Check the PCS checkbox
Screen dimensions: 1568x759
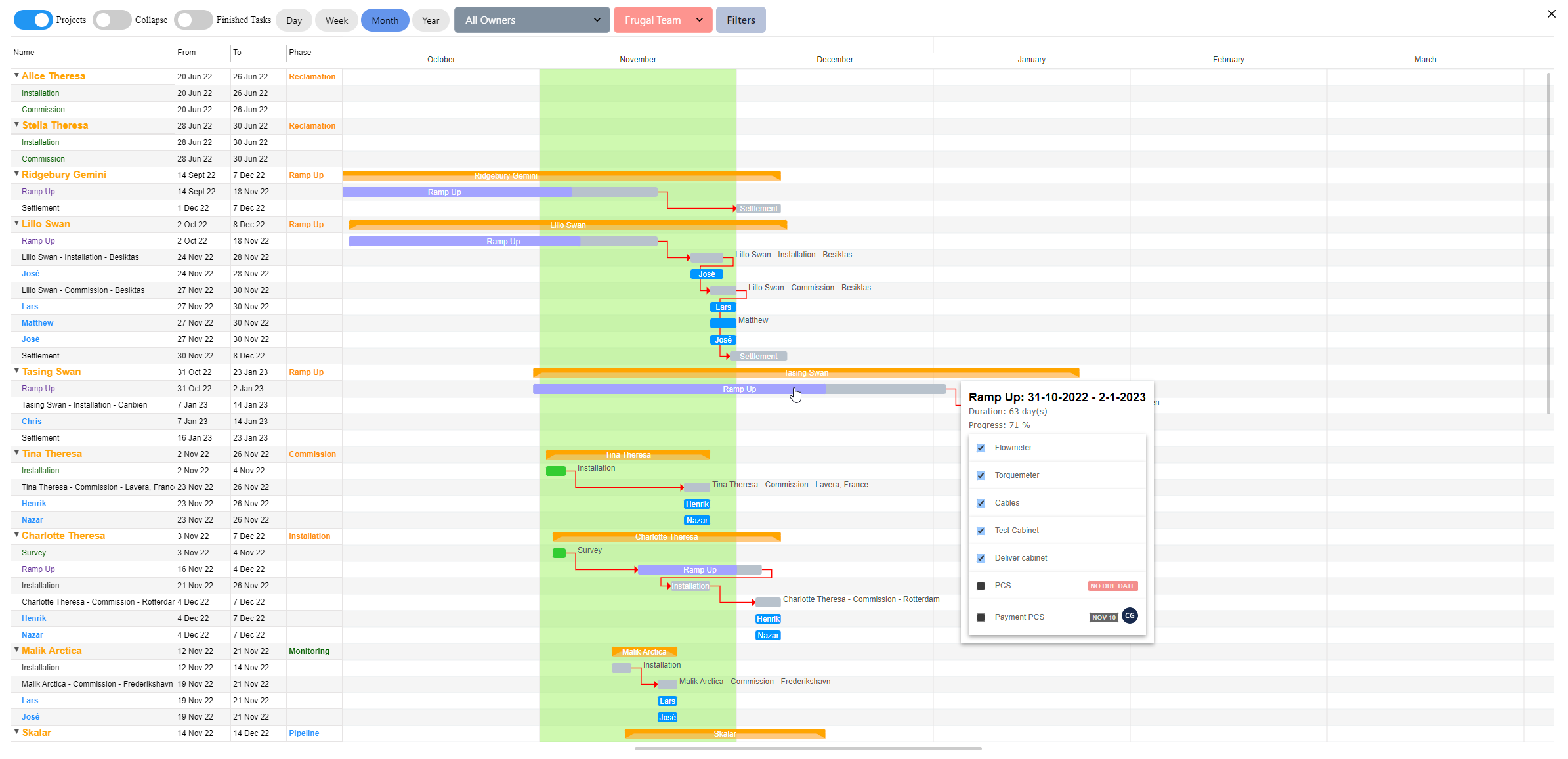coord(981,585)
